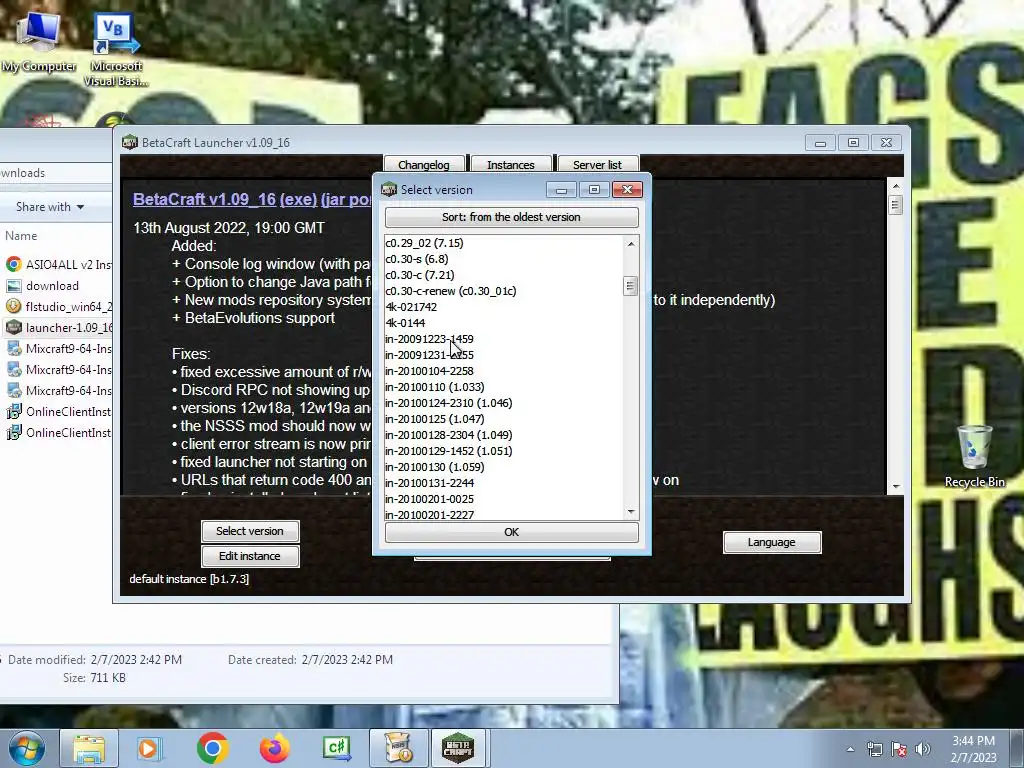Click the picture icon beside download file
This screenshot has height=768, width=1024.
pos(14,285)
